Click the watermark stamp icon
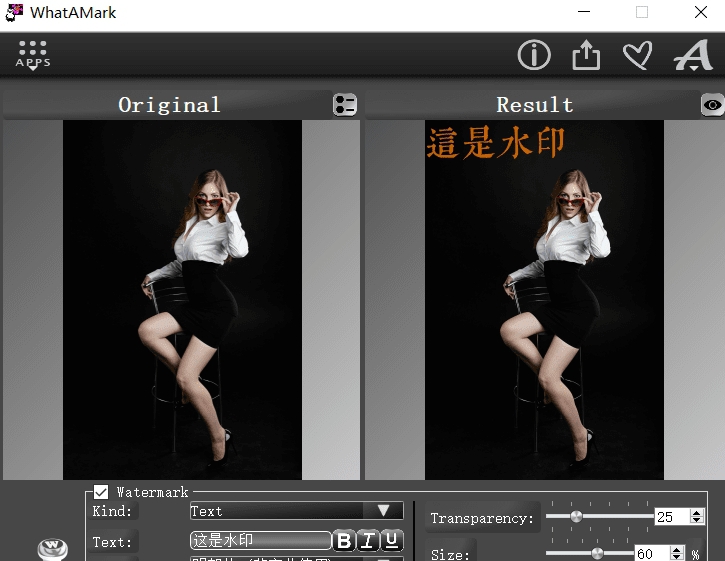 click(x=53, y=549)
